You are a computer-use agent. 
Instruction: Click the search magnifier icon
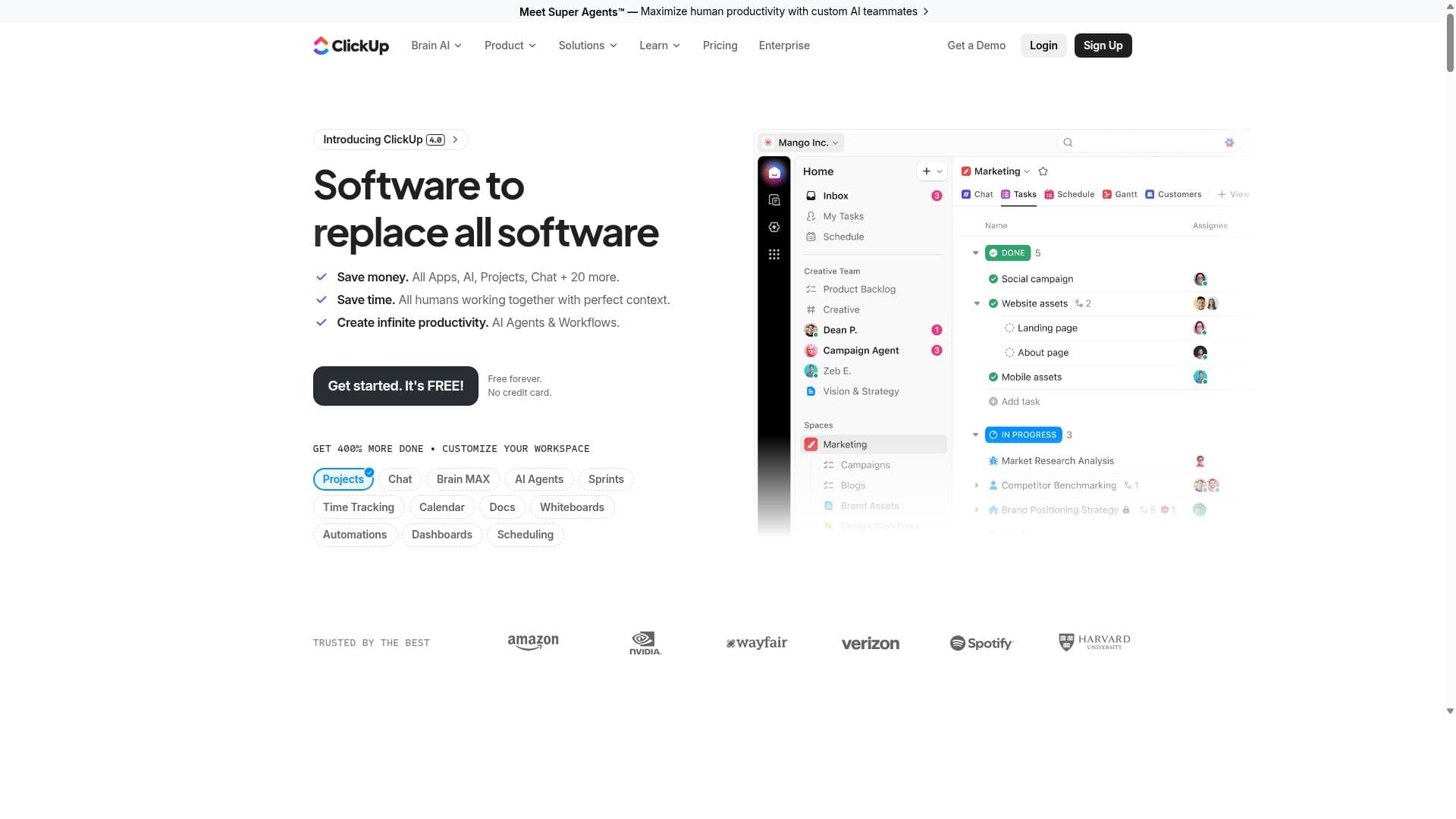pyautogui.click(x=1068, y=143)
